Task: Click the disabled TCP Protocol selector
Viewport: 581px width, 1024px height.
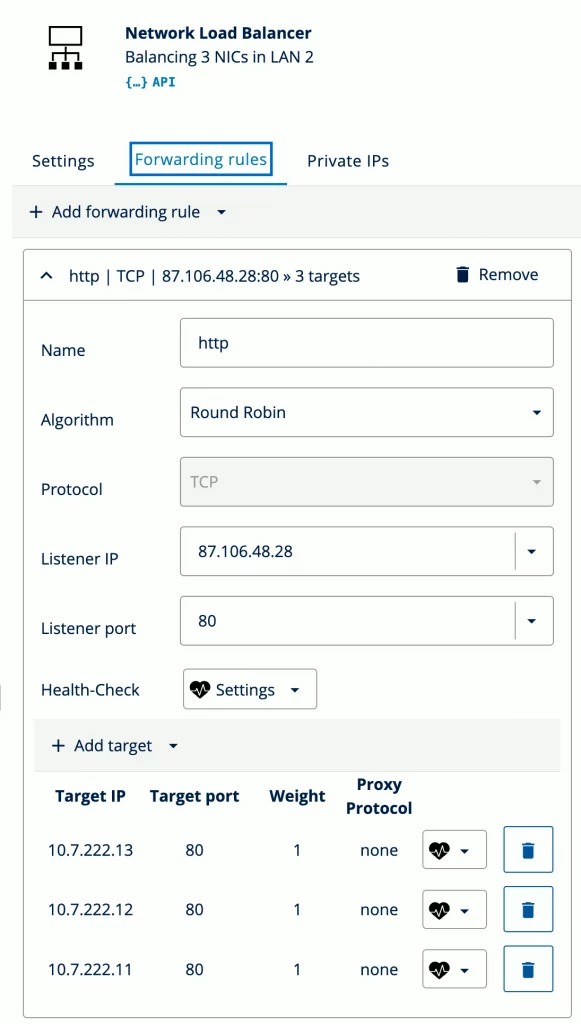Action: point(366,481)
